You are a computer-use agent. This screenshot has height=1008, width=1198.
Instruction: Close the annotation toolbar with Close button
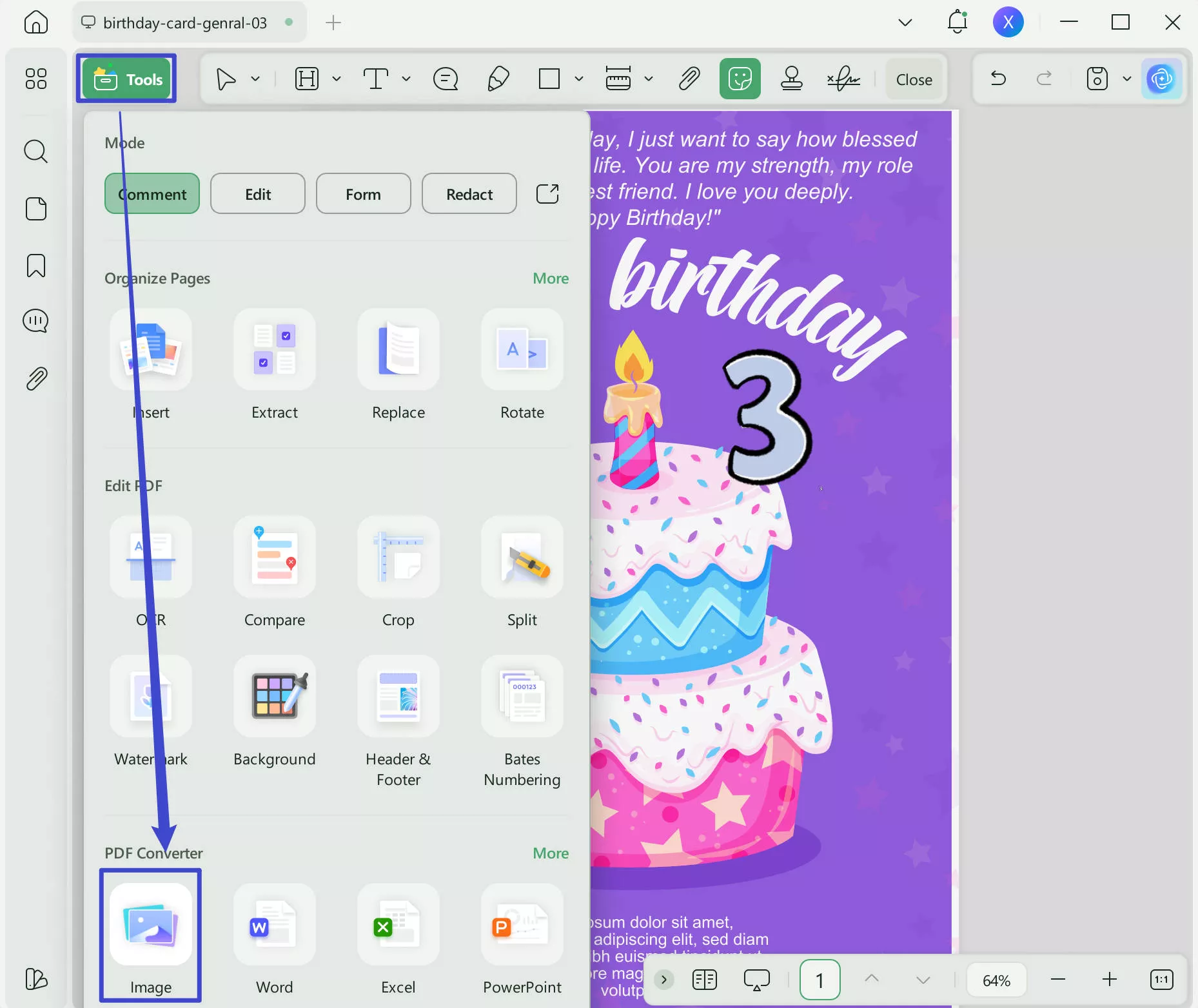click(x=914, y=79)
